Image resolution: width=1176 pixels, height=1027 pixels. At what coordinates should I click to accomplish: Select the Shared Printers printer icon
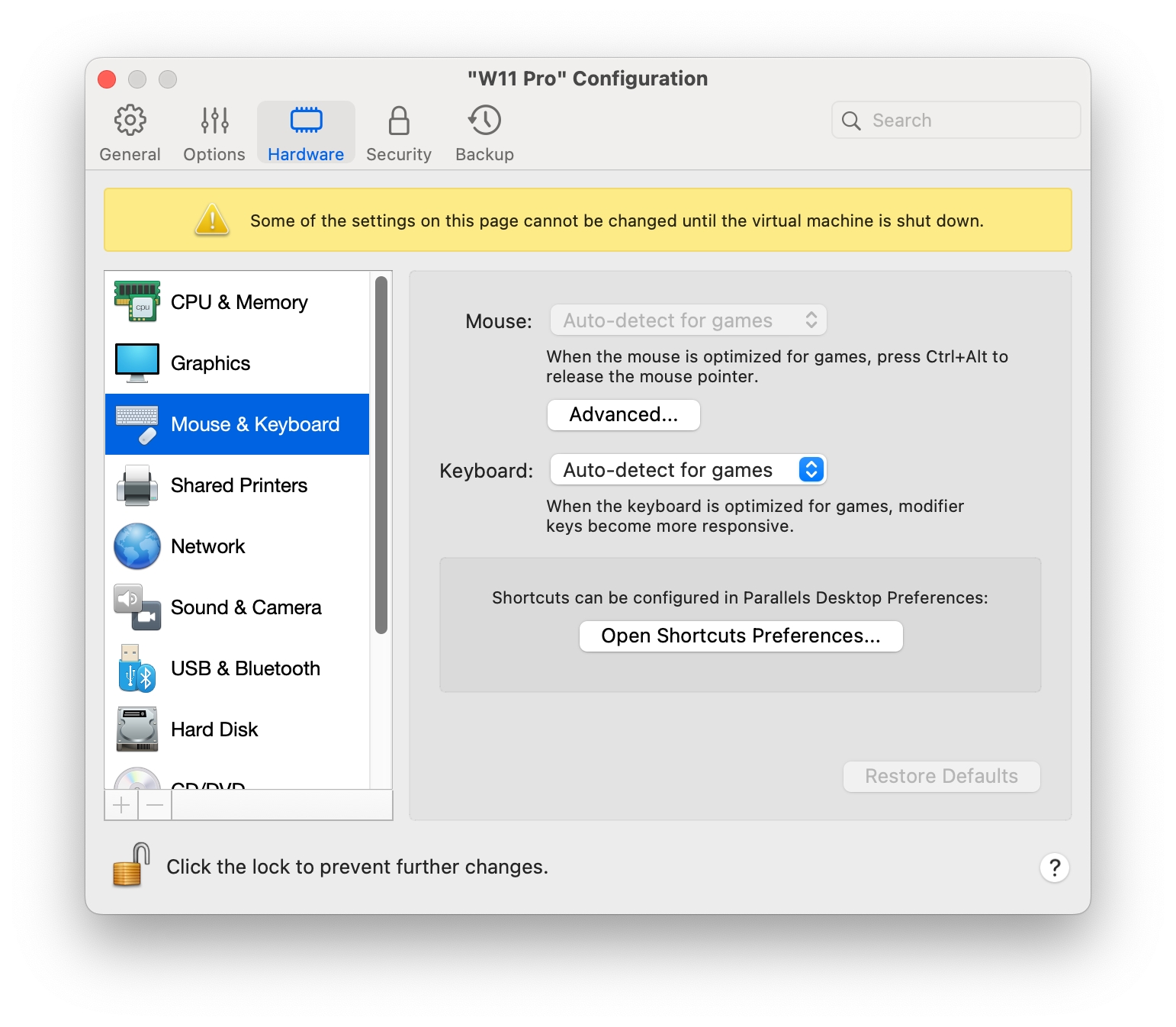[137, 485]
